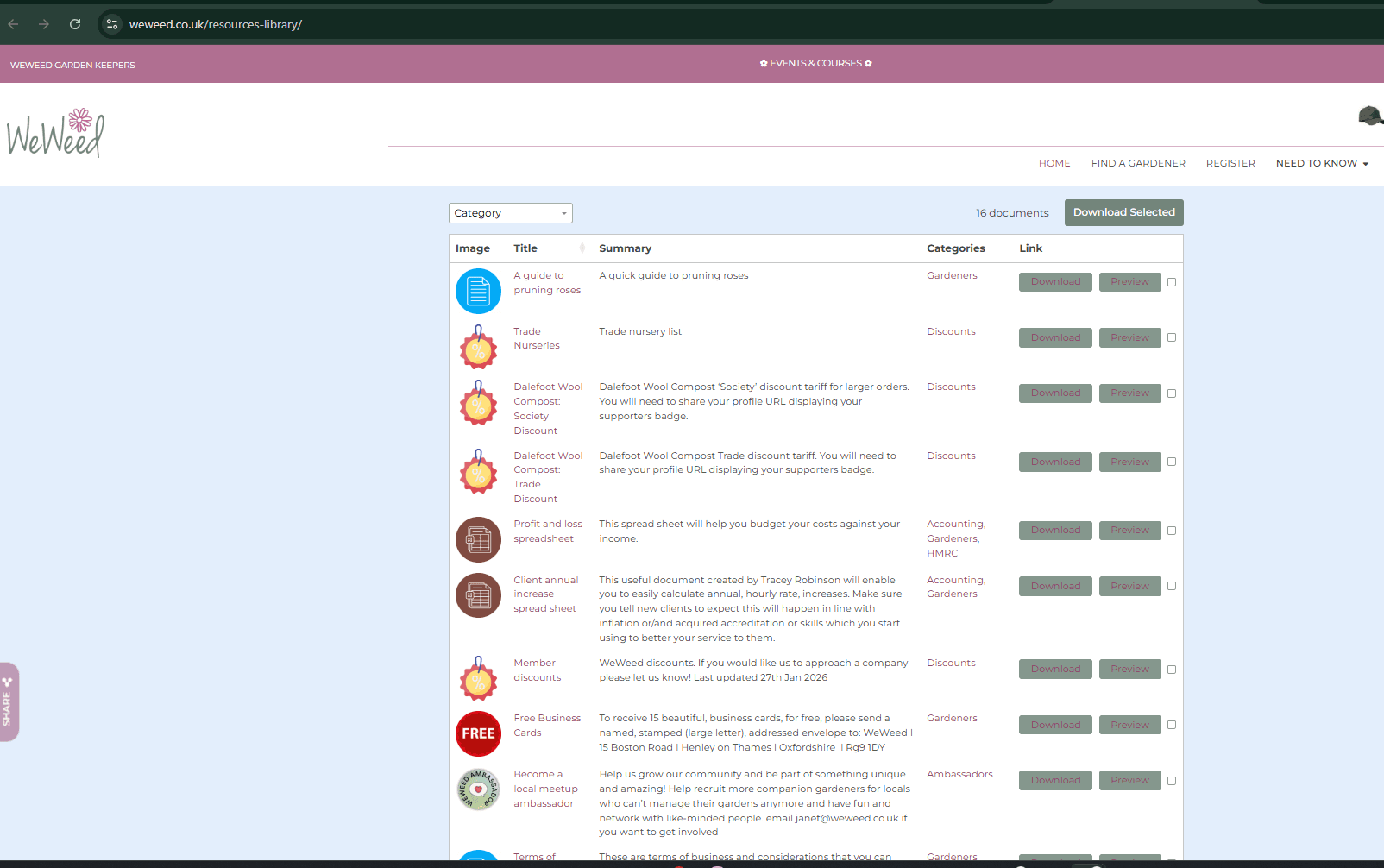Click the blue document icon for pruning roses
This screenshot has height=868, width=1384.
478,291
